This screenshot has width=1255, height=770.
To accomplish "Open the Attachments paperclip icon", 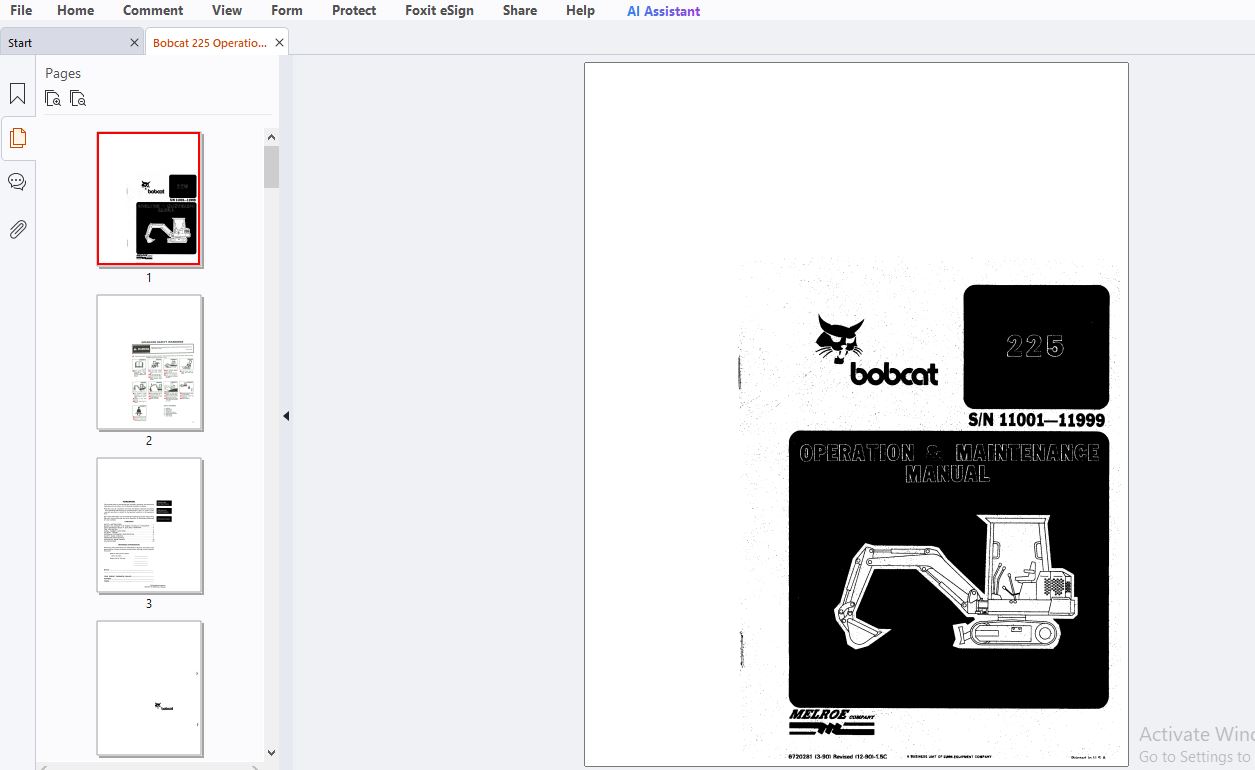I will tap(17, 230).
